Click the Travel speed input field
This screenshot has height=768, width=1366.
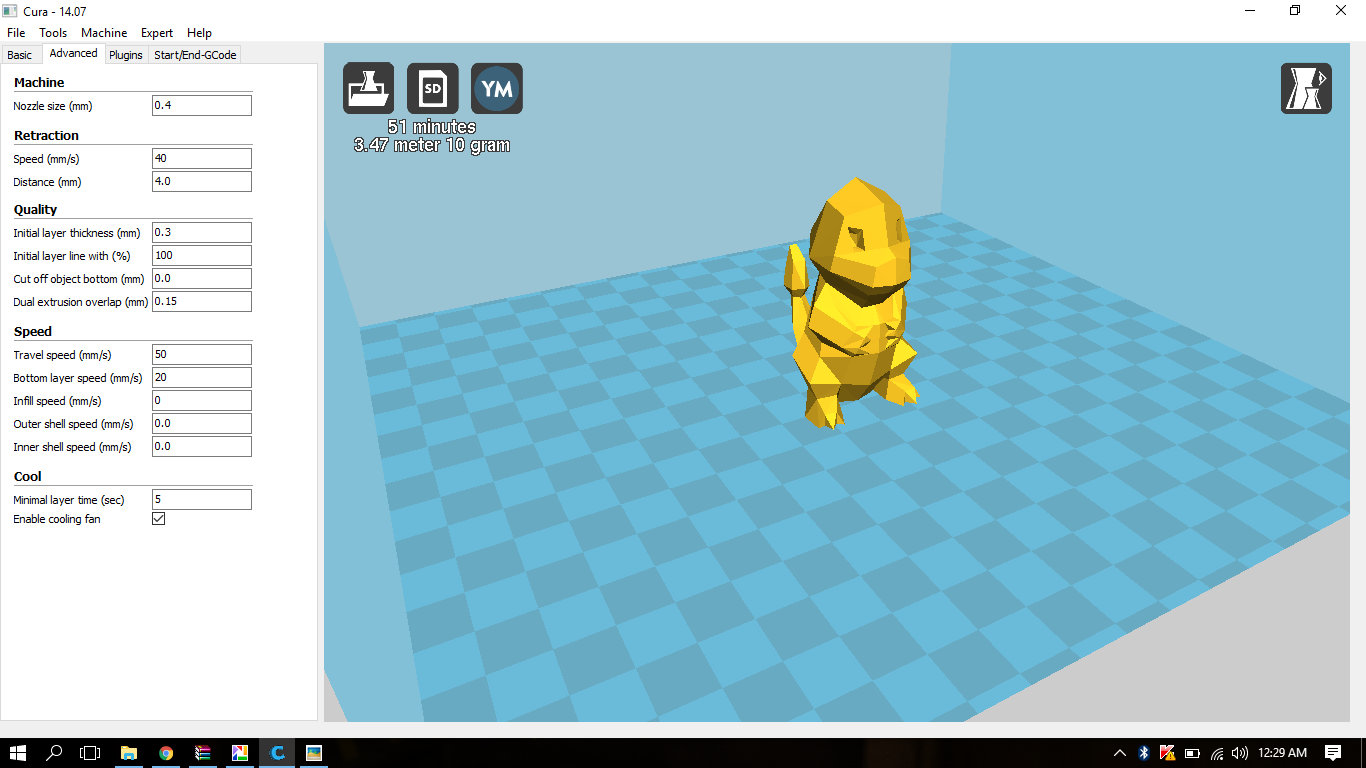click(201, 354)
